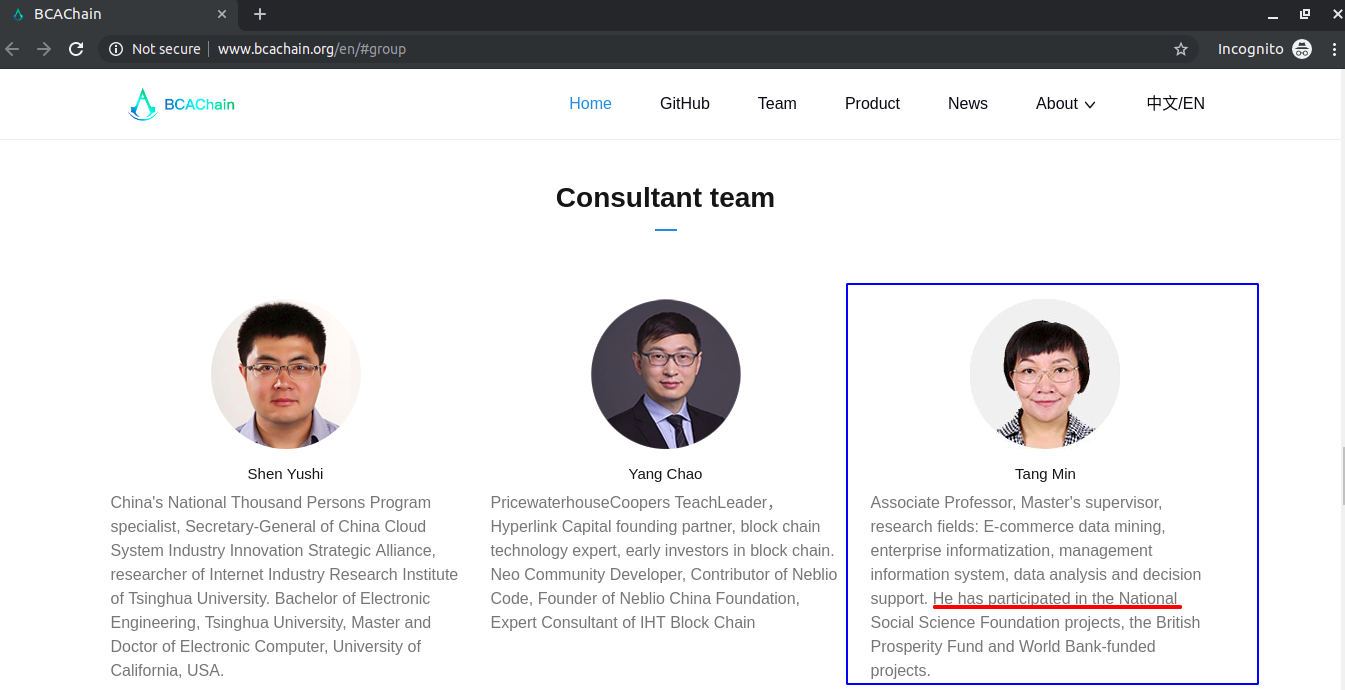Viewport: 1345px width, 690px height.
Task: Click Tang Min's profile photo
Action: click(x=1045, y=374)
